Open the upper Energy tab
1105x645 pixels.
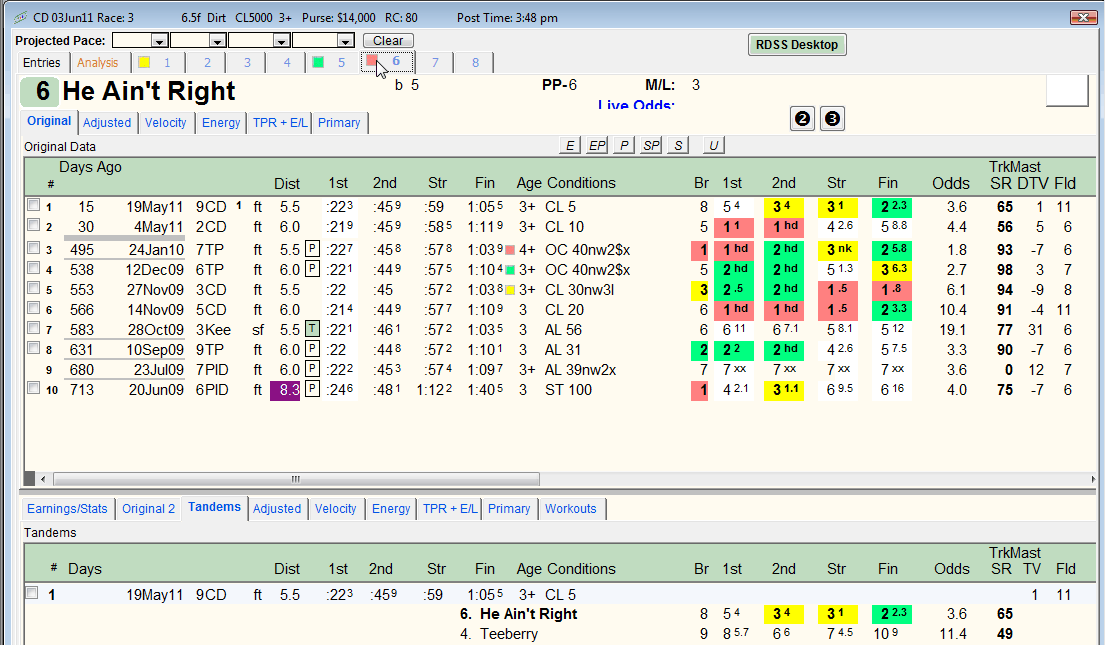[x=221, y=123]
